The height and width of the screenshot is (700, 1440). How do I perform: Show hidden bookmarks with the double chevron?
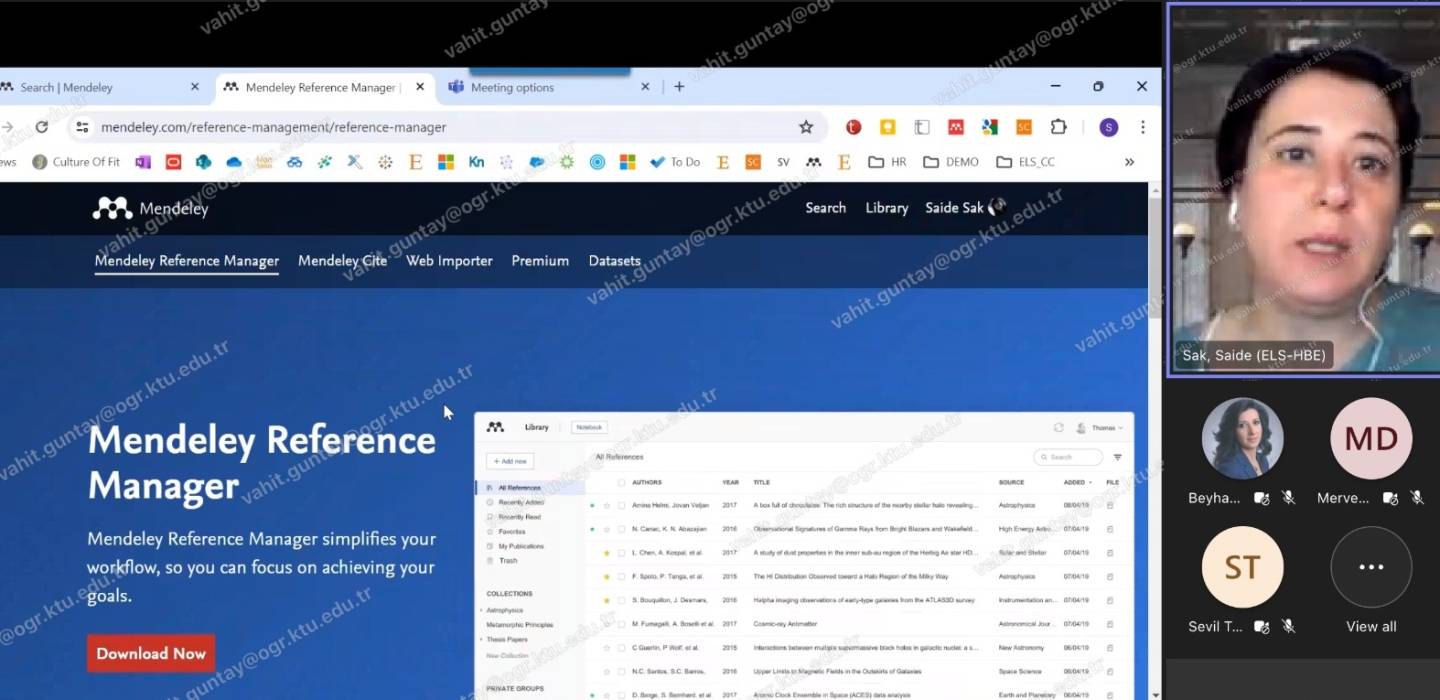[1129, 162]
